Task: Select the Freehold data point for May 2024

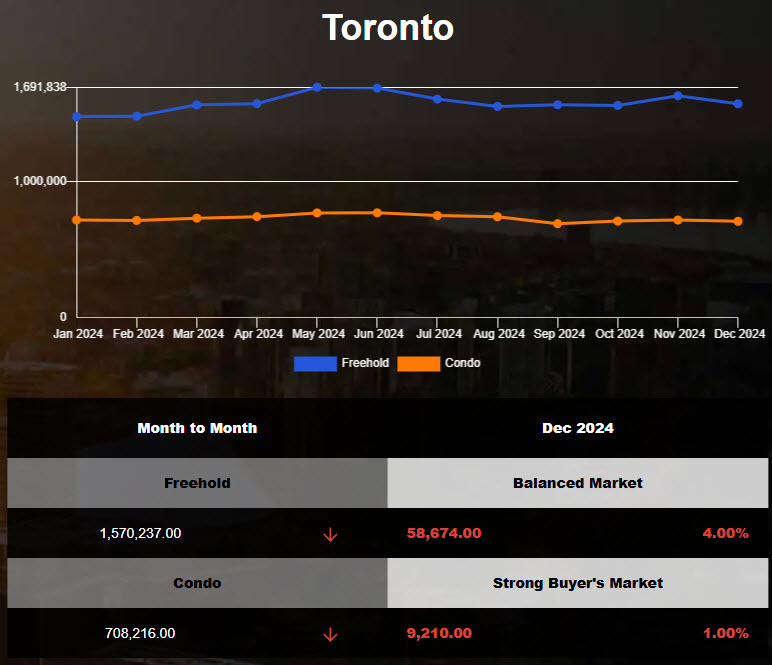Action: click(317, 87)
